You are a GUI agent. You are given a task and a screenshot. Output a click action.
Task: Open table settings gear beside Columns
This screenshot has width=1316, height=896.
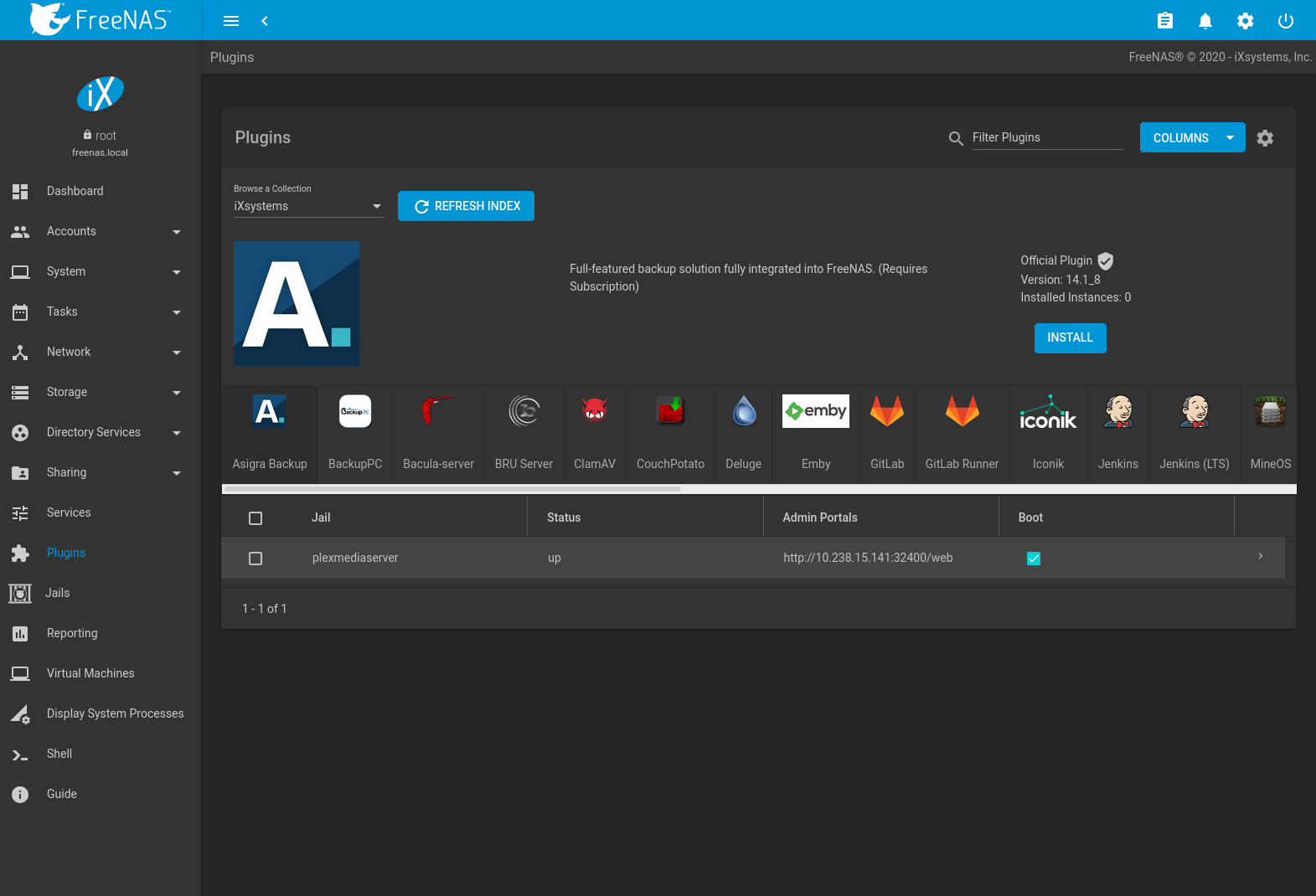1265,138
